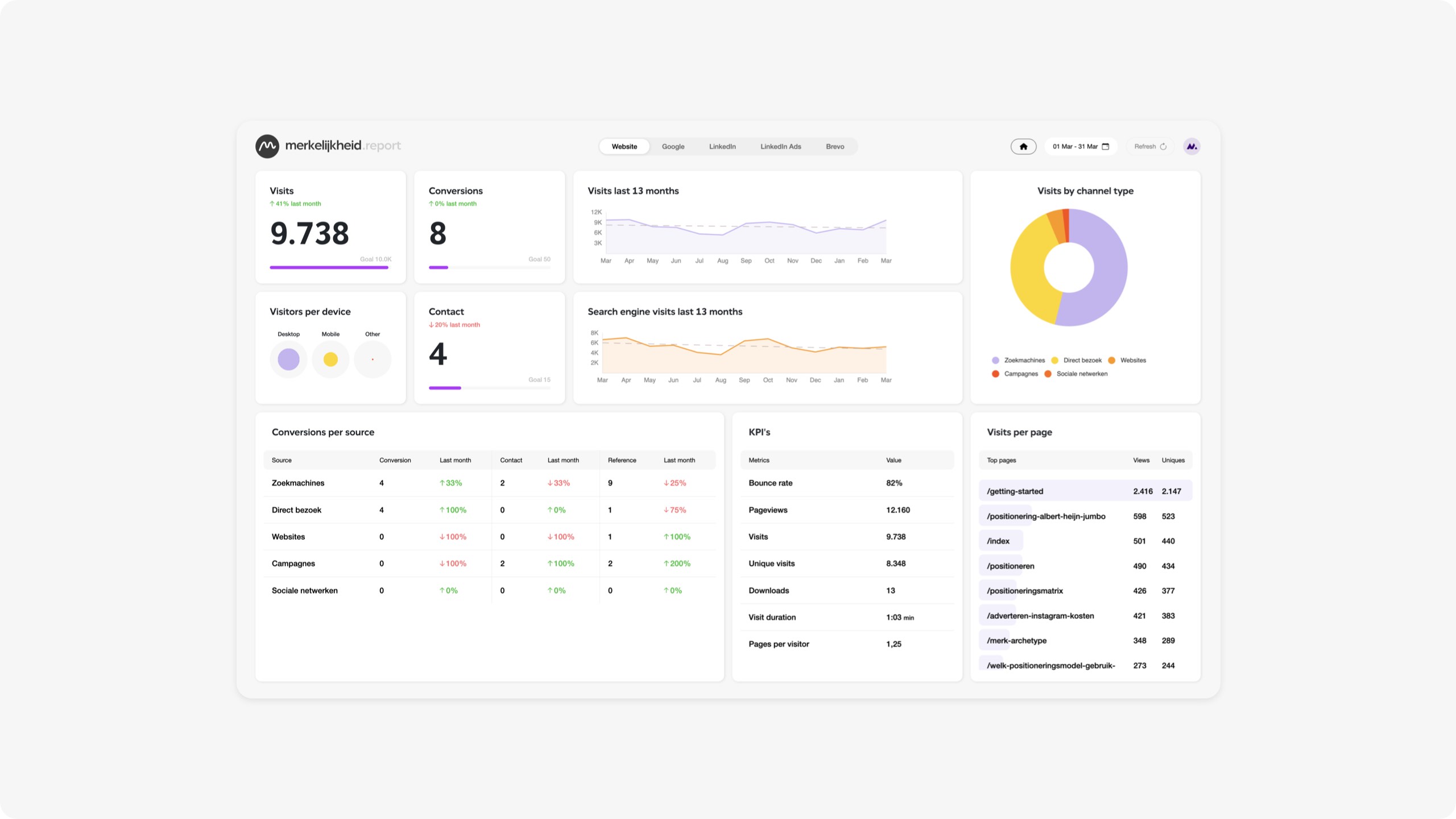Select the Websites source row
1456x819 pixels.
click(490, 537)
